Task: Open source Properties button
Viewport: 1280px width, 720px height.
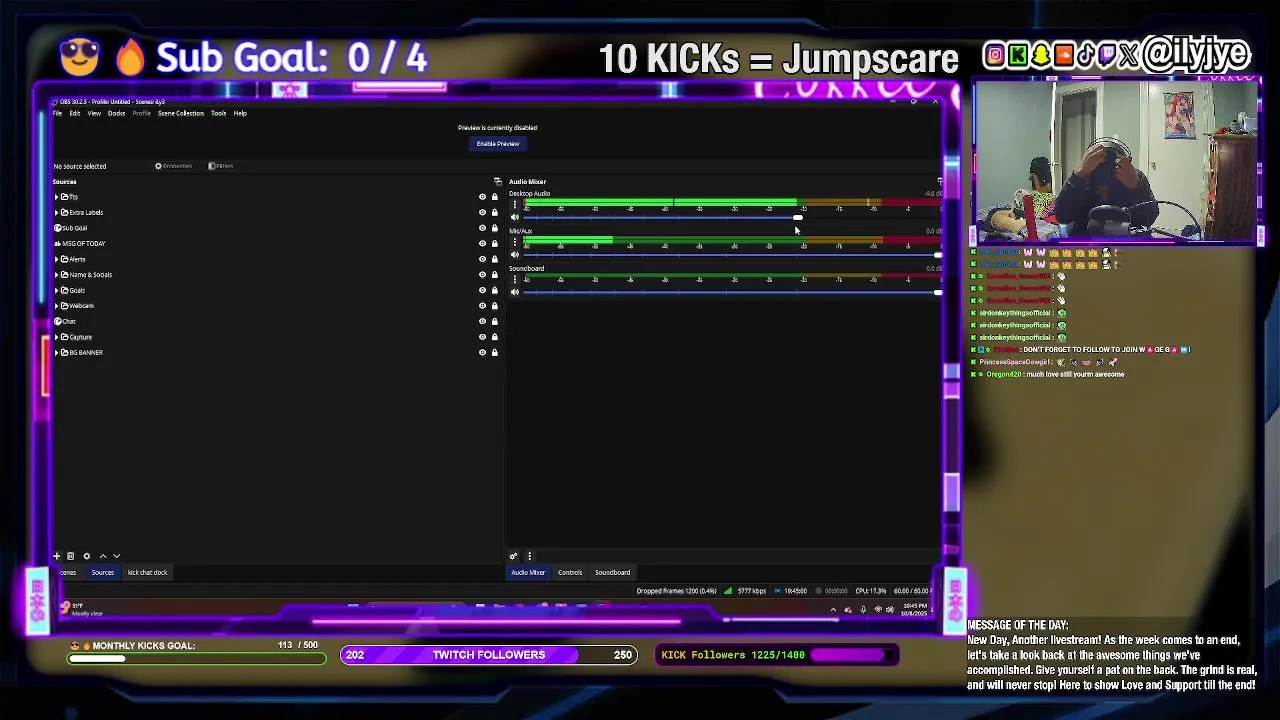Action: click(173, 166)
